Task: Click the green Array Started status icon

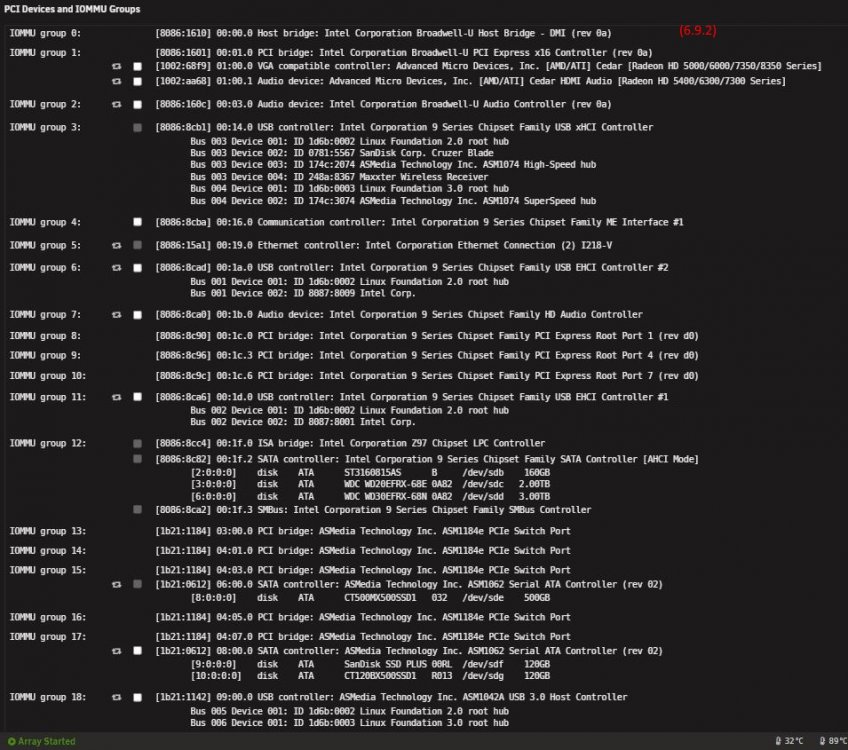Action: tap(11, 741)
